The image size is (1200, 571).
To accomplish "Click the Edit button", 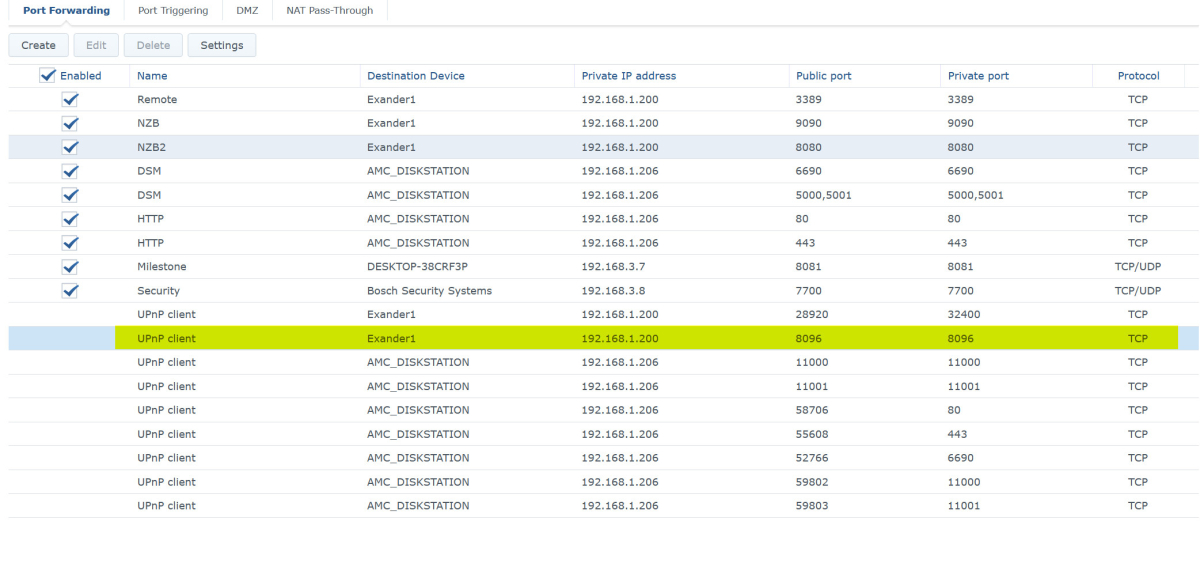I will pyautogui.click(x=96, y=45).
